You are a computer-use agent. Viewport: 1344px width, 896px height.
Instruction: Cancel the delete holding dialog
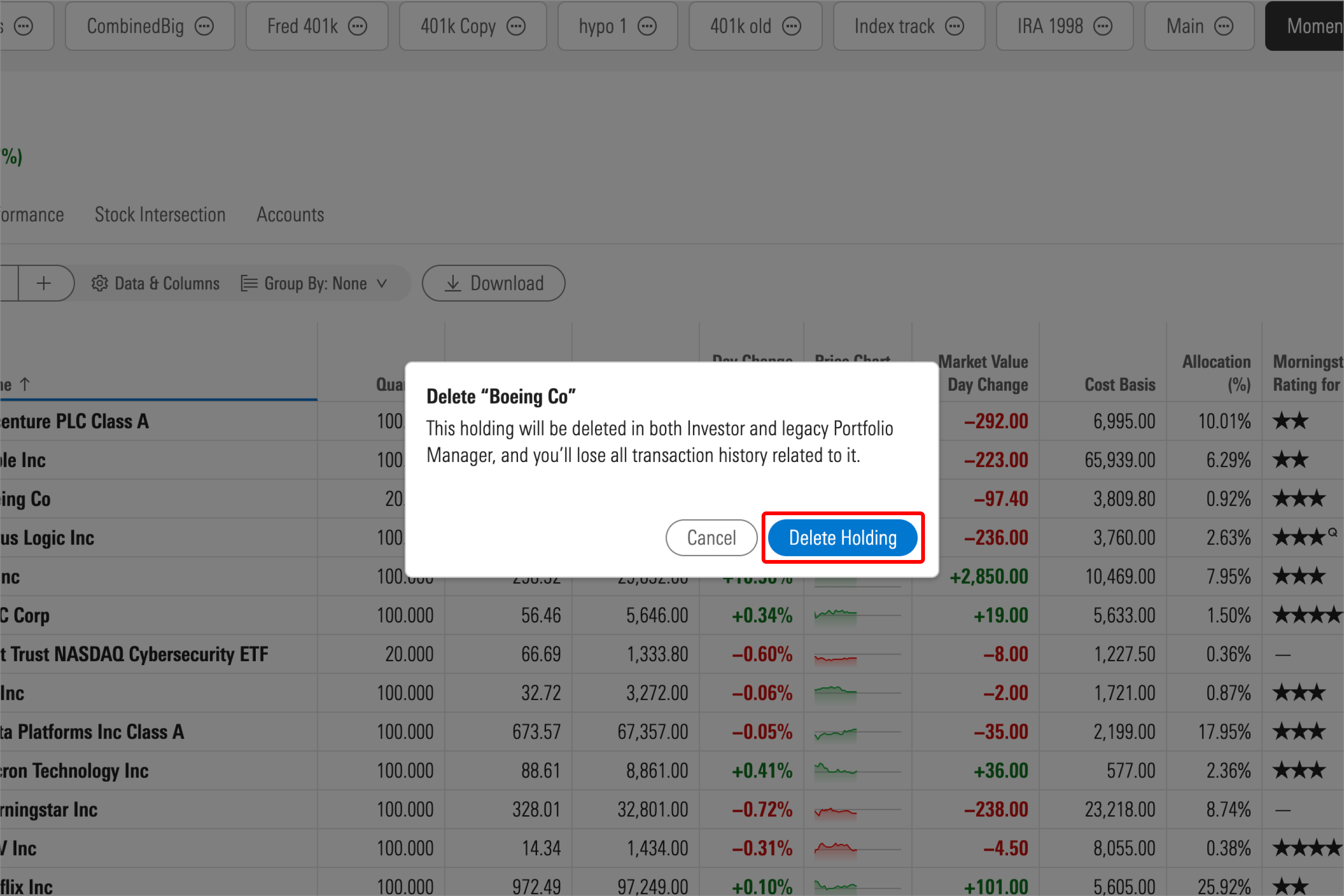point(711,538)
